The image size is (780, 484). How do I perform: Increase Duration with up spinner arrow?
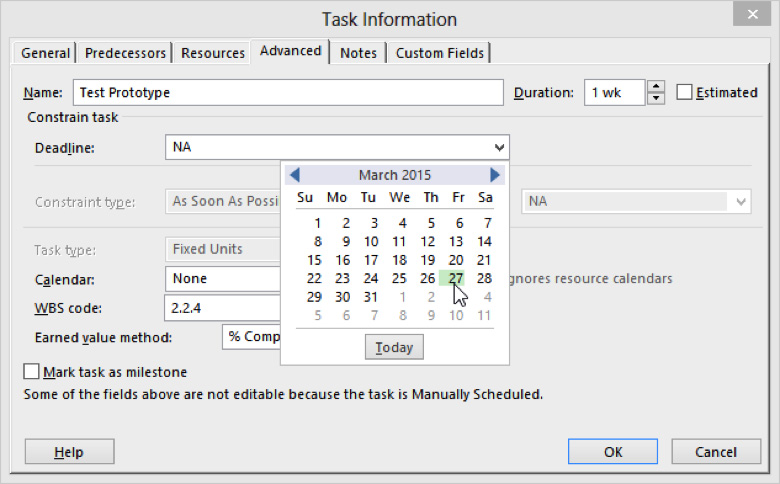tap(656, 87)
